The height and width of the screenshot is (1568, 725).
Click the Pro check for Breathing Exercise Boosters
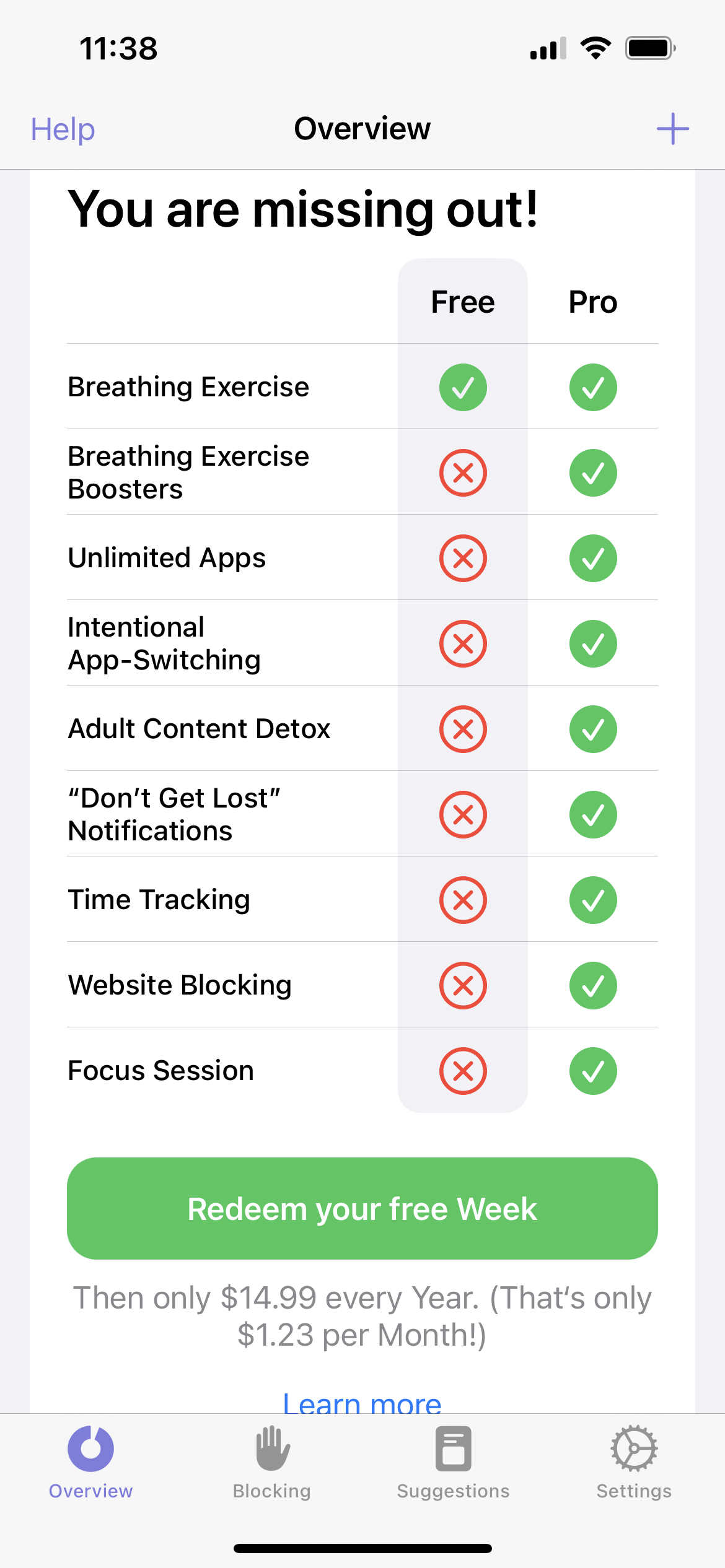click(592, 473)
